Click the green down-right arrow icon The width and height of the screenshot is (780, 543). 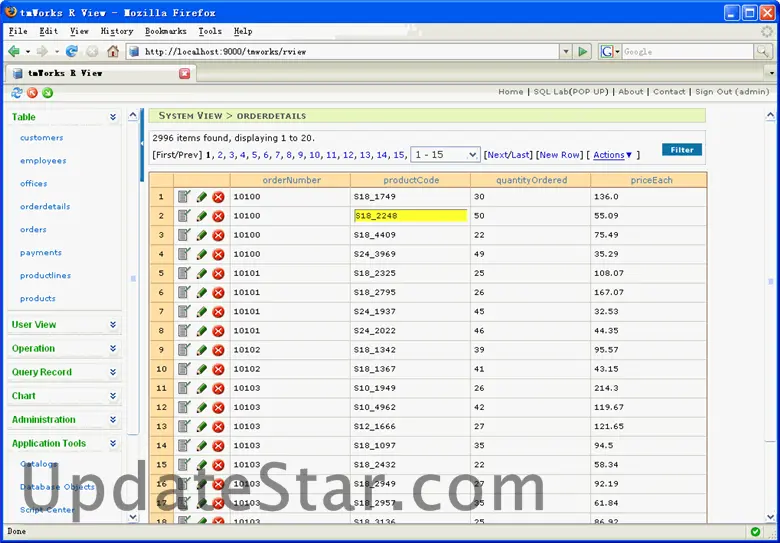(x=47, y=93)
